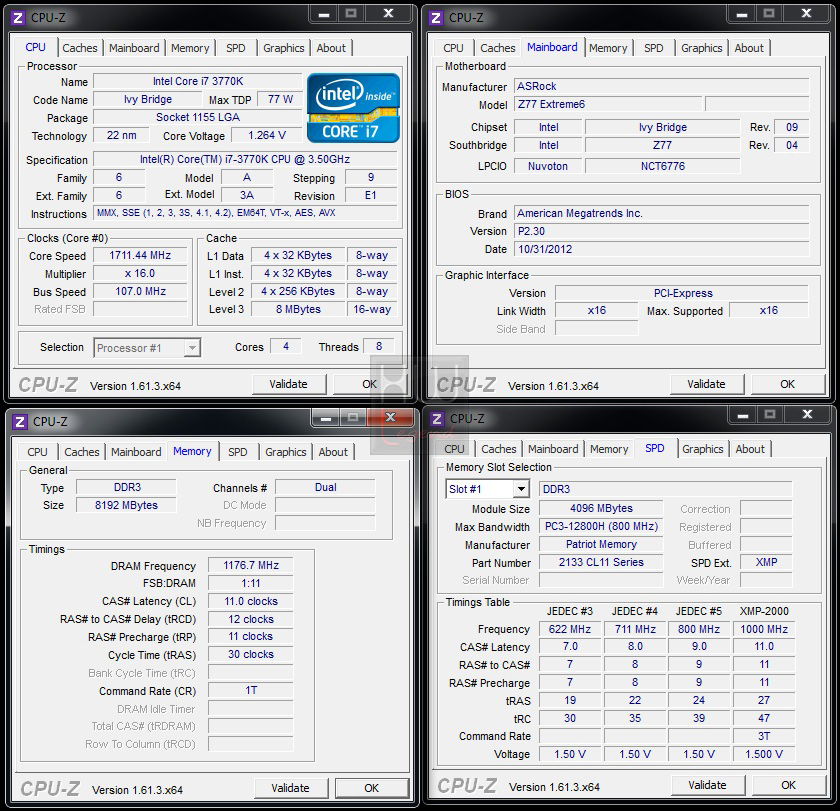Screen dimensions: 840x811
Task: Open SPD tab in the Mainboard details window
Action: pos(654,48)
